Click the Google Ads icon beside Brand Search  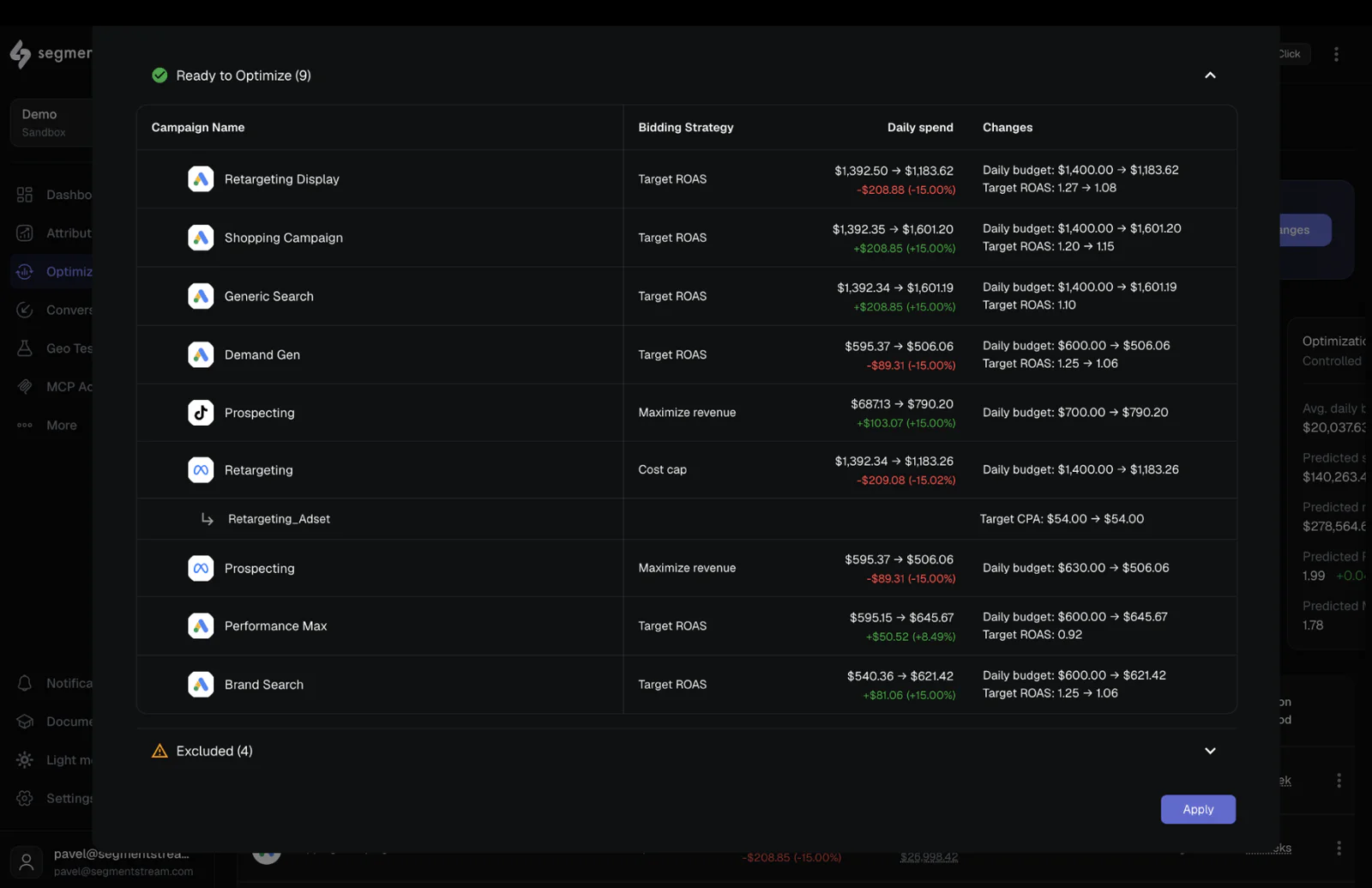tap(201, 685)
